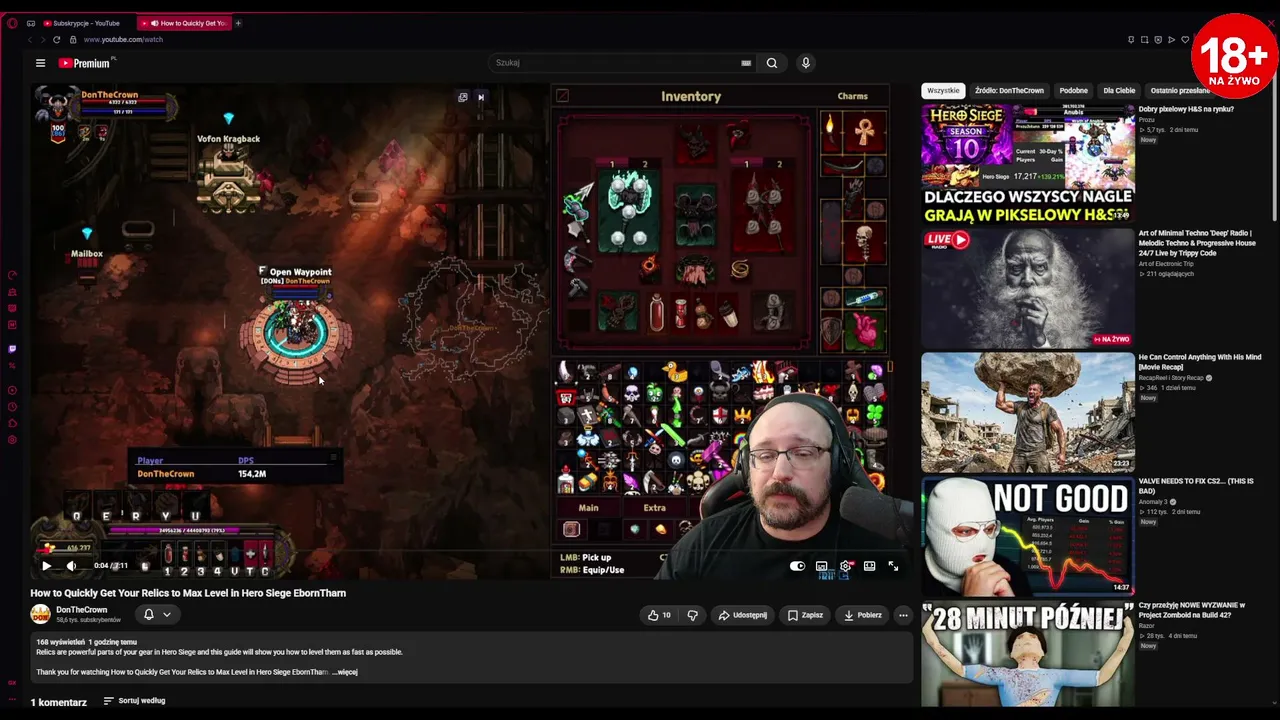The height and width of the screenshot is (720, 1280).
Task: Open Art of Minimal Techno live thumbnail
Action: 1028,288
